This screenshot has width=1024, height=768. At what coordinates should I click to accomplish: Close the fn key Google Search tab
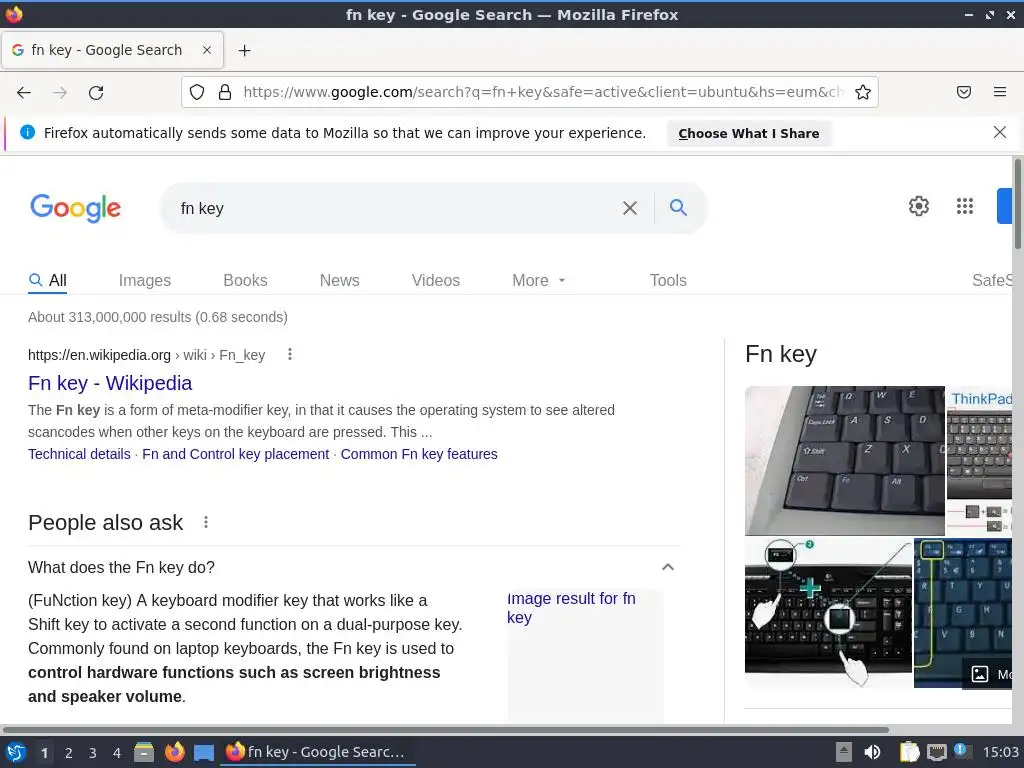coord(206,50)
